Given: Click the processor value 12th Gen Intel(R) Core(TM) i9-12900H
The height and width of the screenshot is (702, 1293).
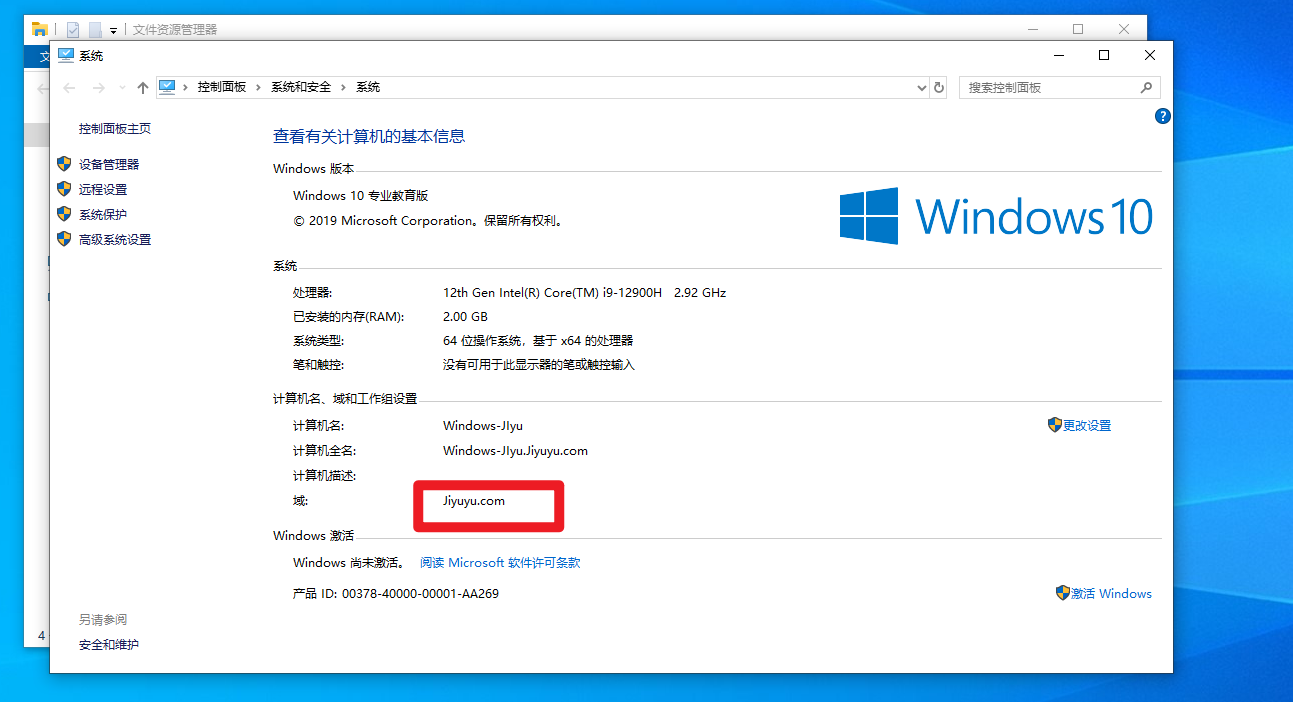Looking at the screenshot, I should (x=553, y=293).
